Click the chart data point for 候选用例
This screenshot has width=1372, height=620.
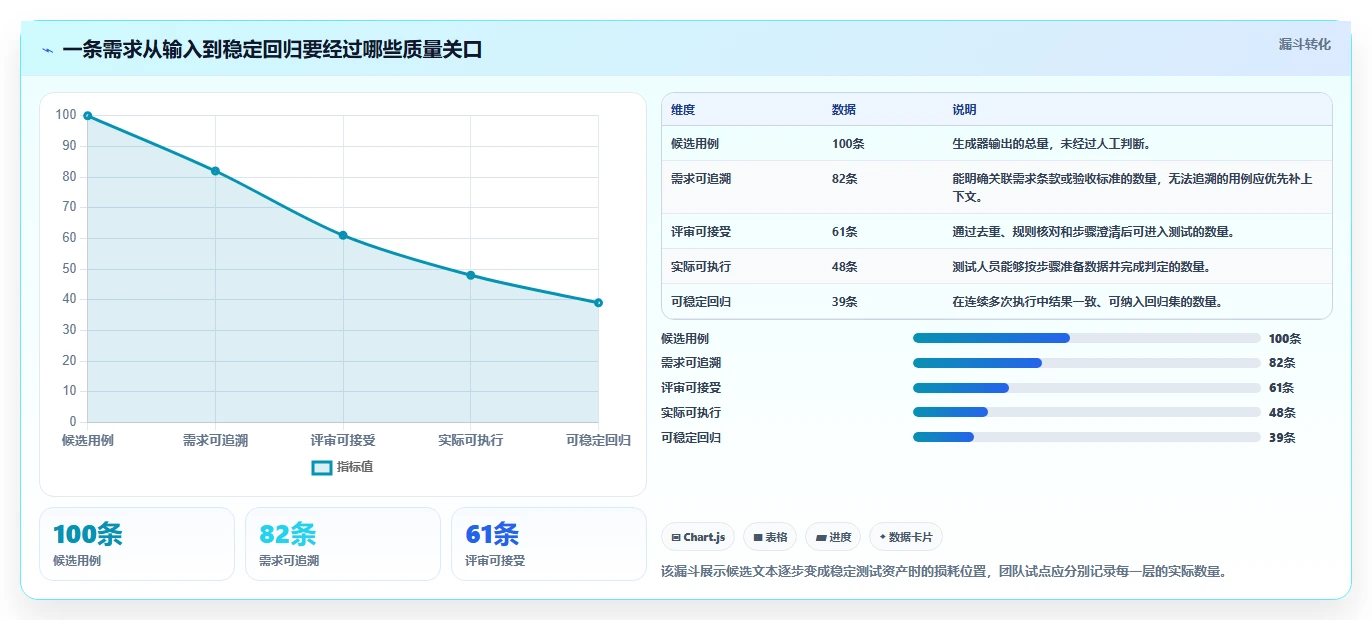point(88,116)
